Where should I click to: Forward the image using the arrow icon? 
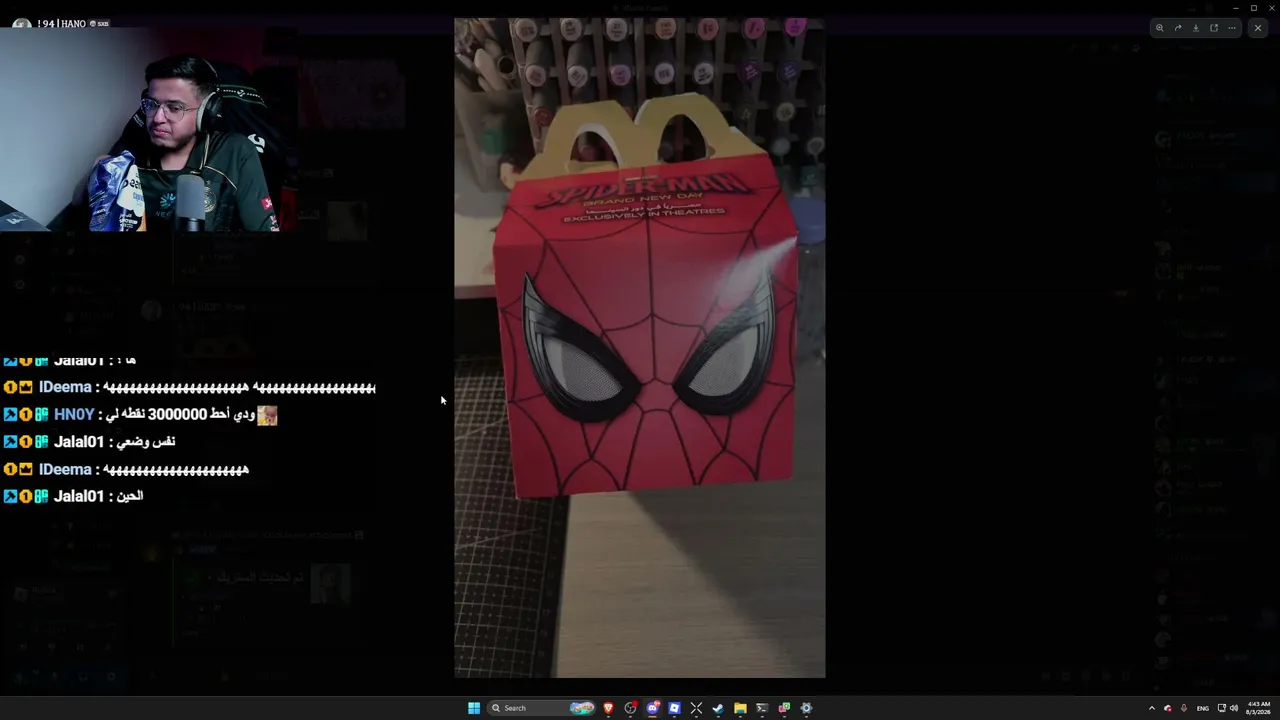point(1177,28)
